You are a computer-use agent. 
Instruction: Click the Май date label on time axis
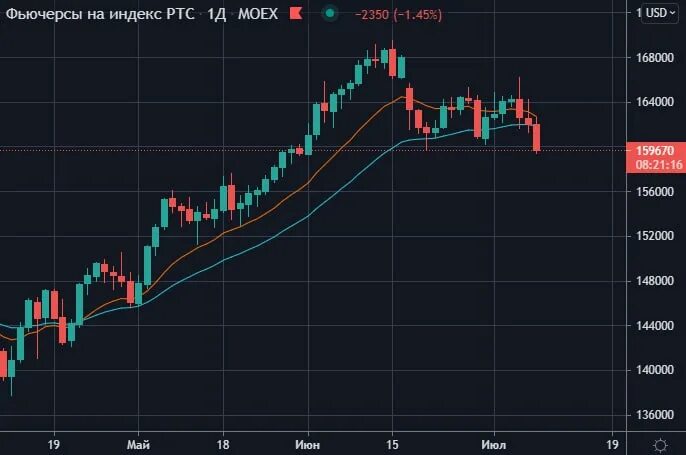138,445
